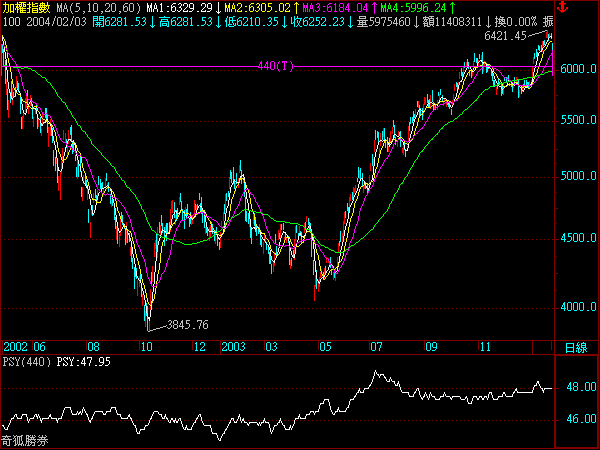Click month 10 on the time axis

tap(147, 347)
